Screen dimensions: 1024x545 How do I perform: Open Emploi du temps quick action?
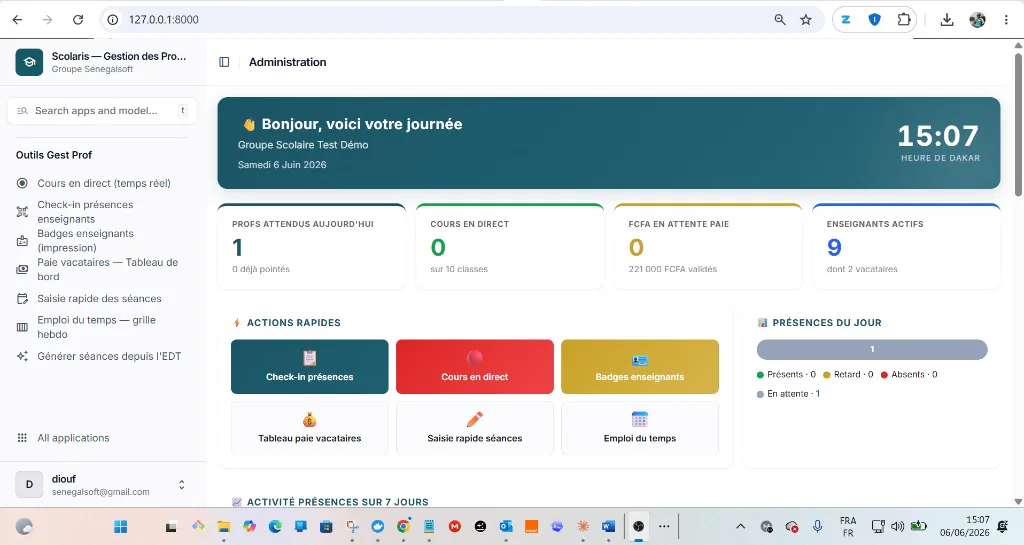[x=640, y=428]
